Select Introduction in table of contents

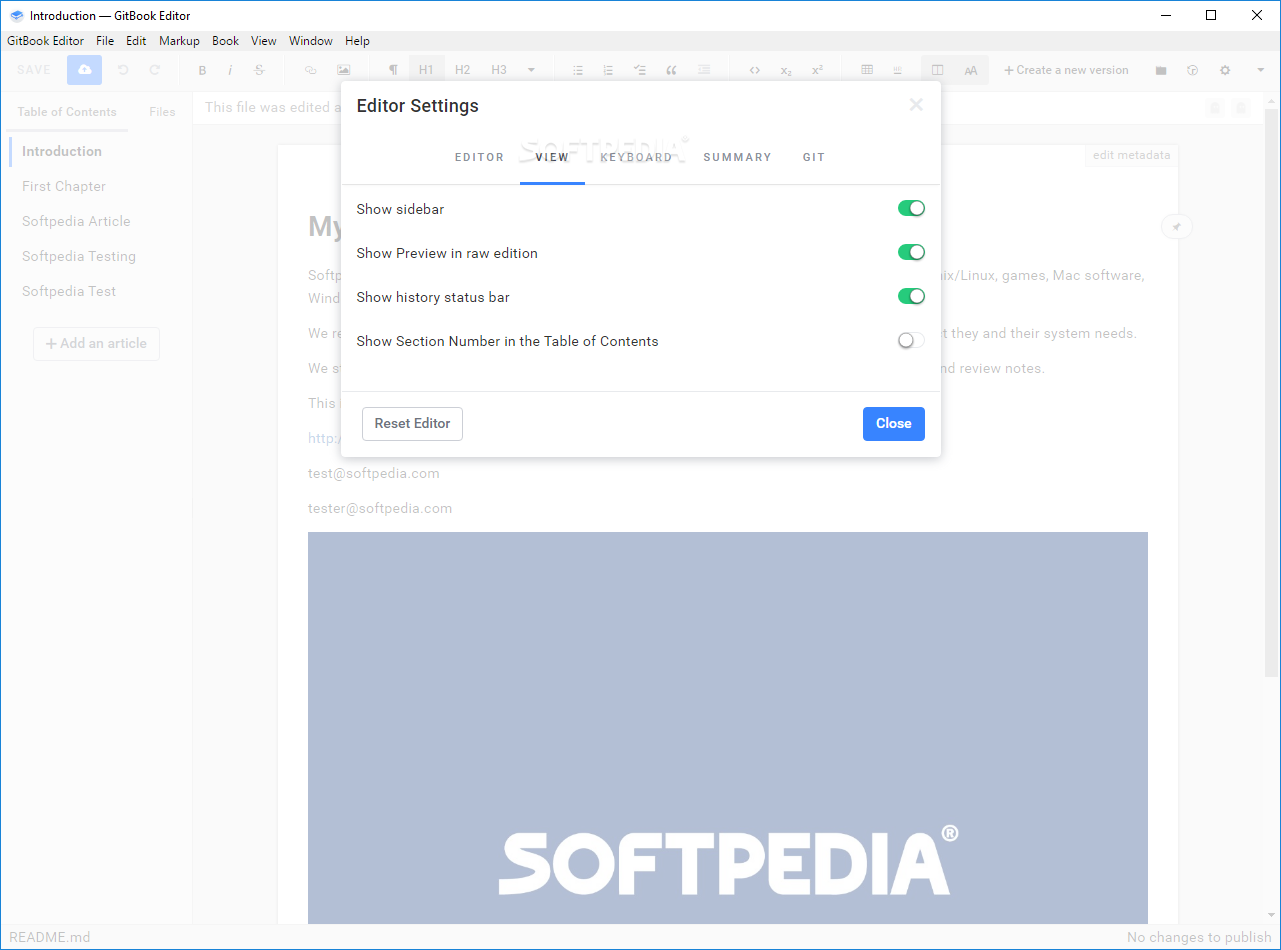(62, 151)
